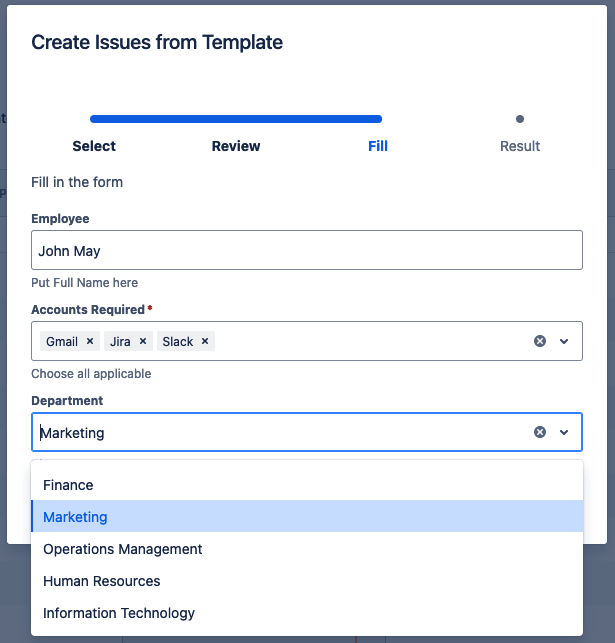
Task: Remove the Gmail tag
Action: pos(90,341)
